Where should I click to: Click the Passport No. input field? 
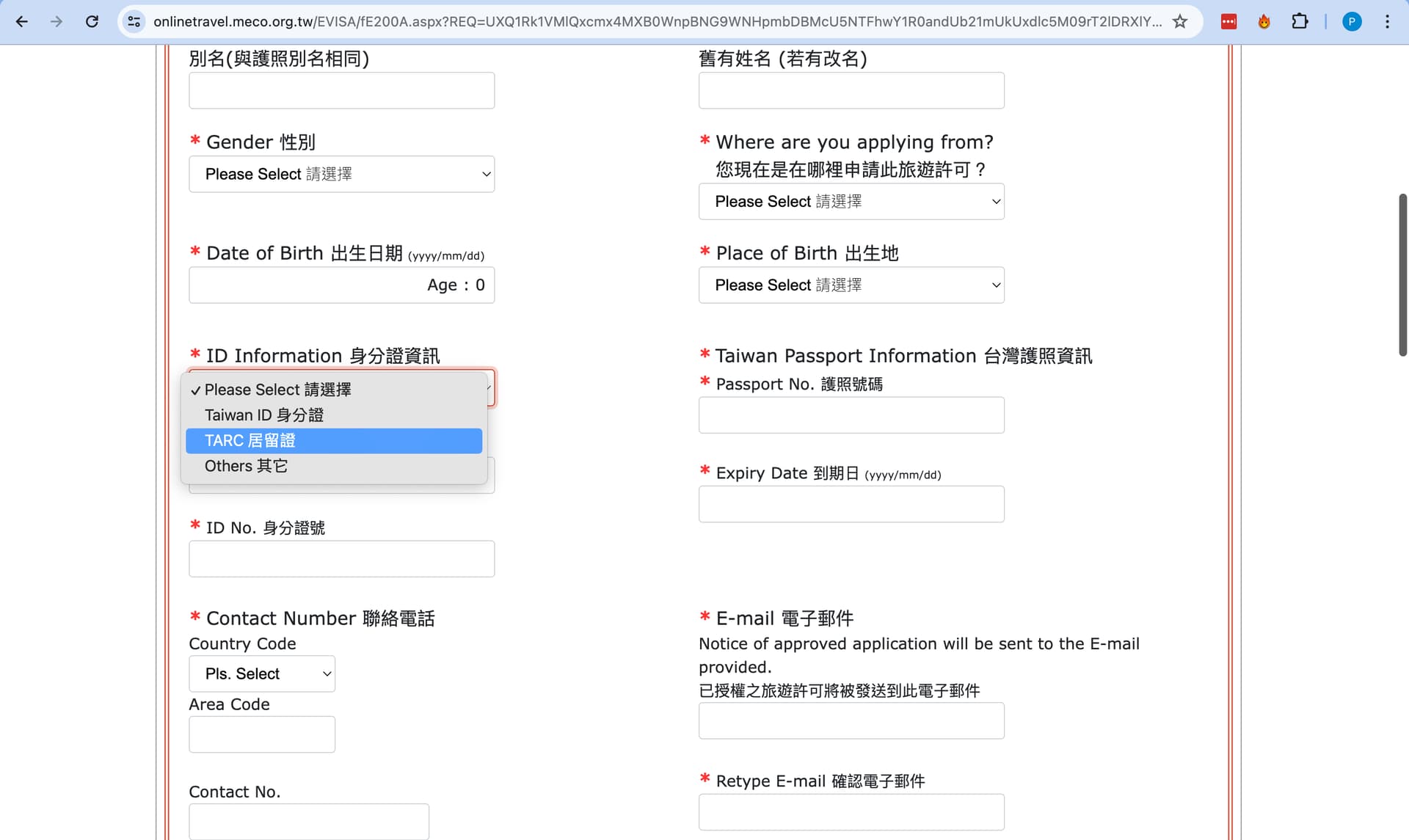tap(851, 415)
